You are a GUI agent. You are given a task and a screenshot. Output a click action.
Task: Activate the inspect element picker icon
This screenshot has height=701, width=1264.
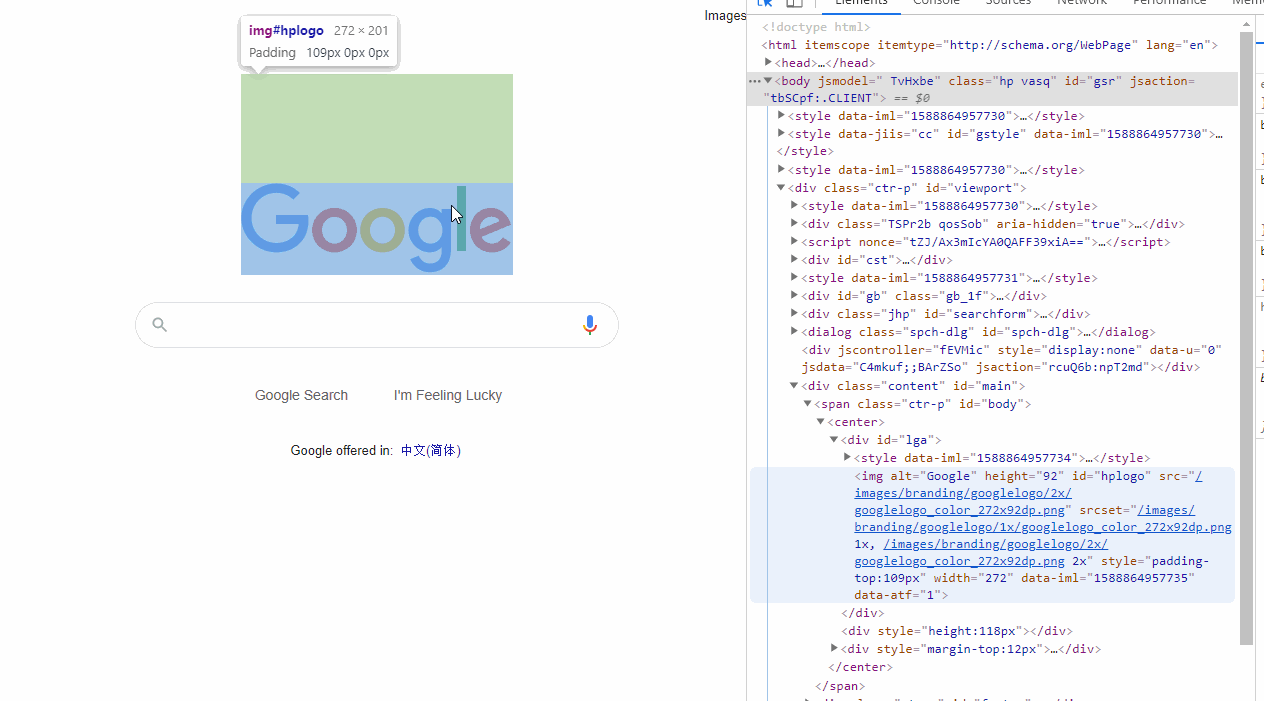tap(765, 3)
